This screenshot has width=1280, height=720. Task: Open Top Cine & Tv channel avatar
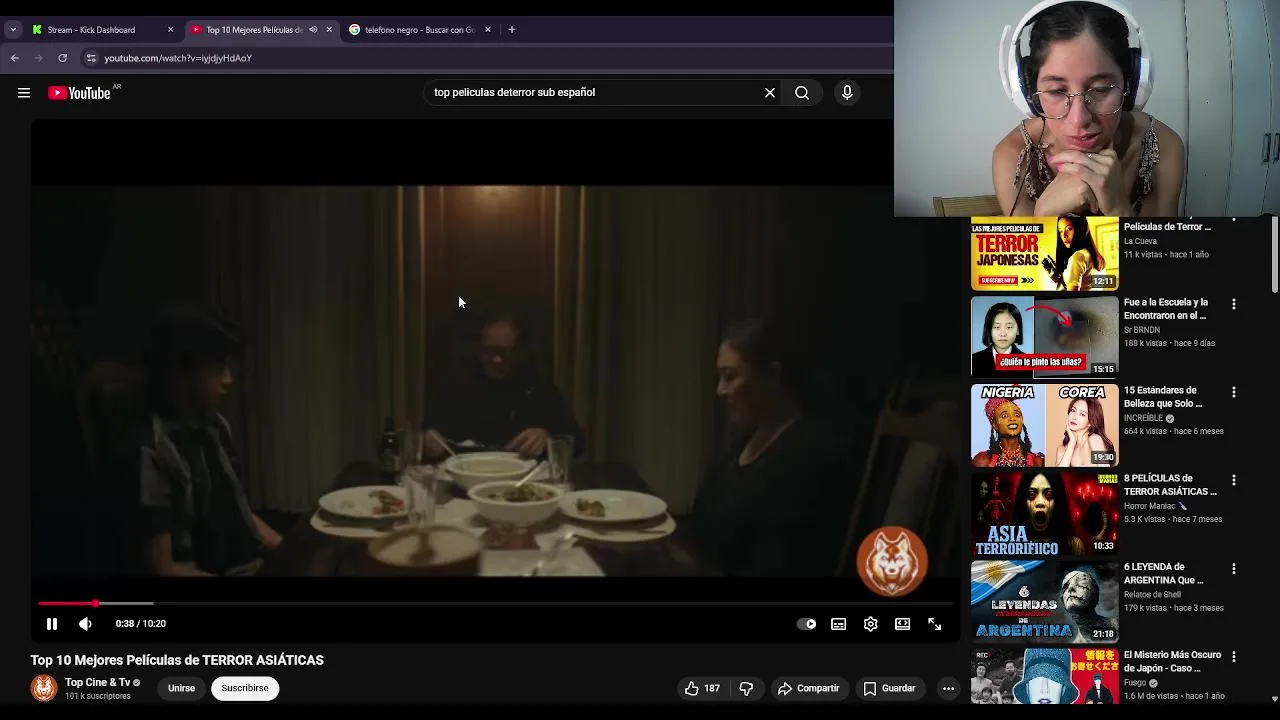click(x=44, y=688)
